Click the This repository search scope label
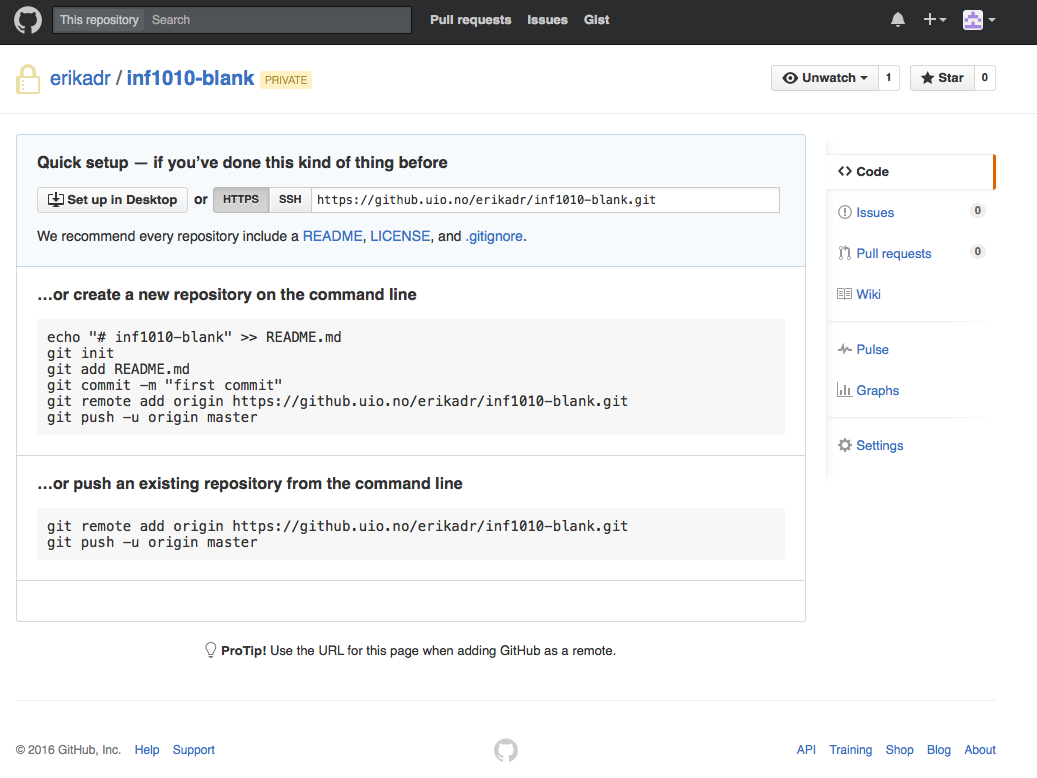The width and height of the screenshot is (1037, 778). point(99,20)
